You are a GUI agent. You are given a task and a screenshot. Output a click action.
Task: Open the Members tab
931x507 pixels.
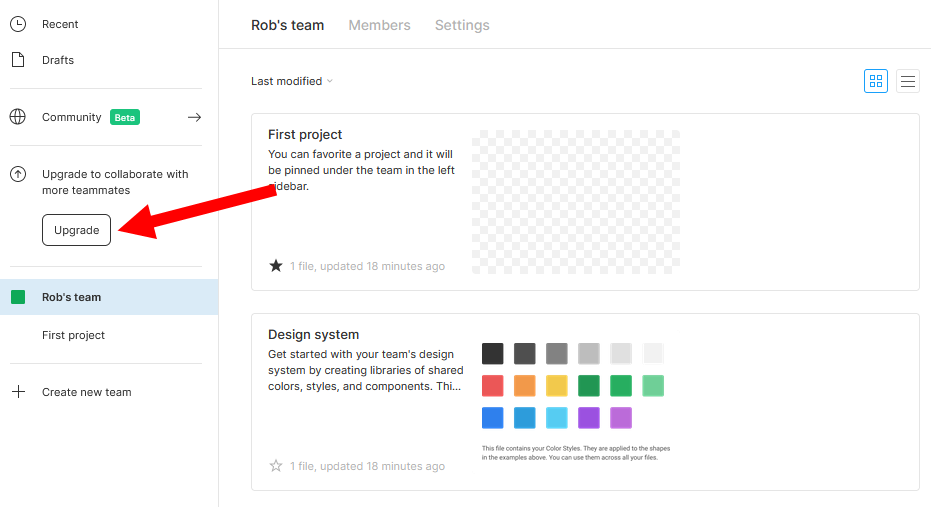(x=379, y=25)
